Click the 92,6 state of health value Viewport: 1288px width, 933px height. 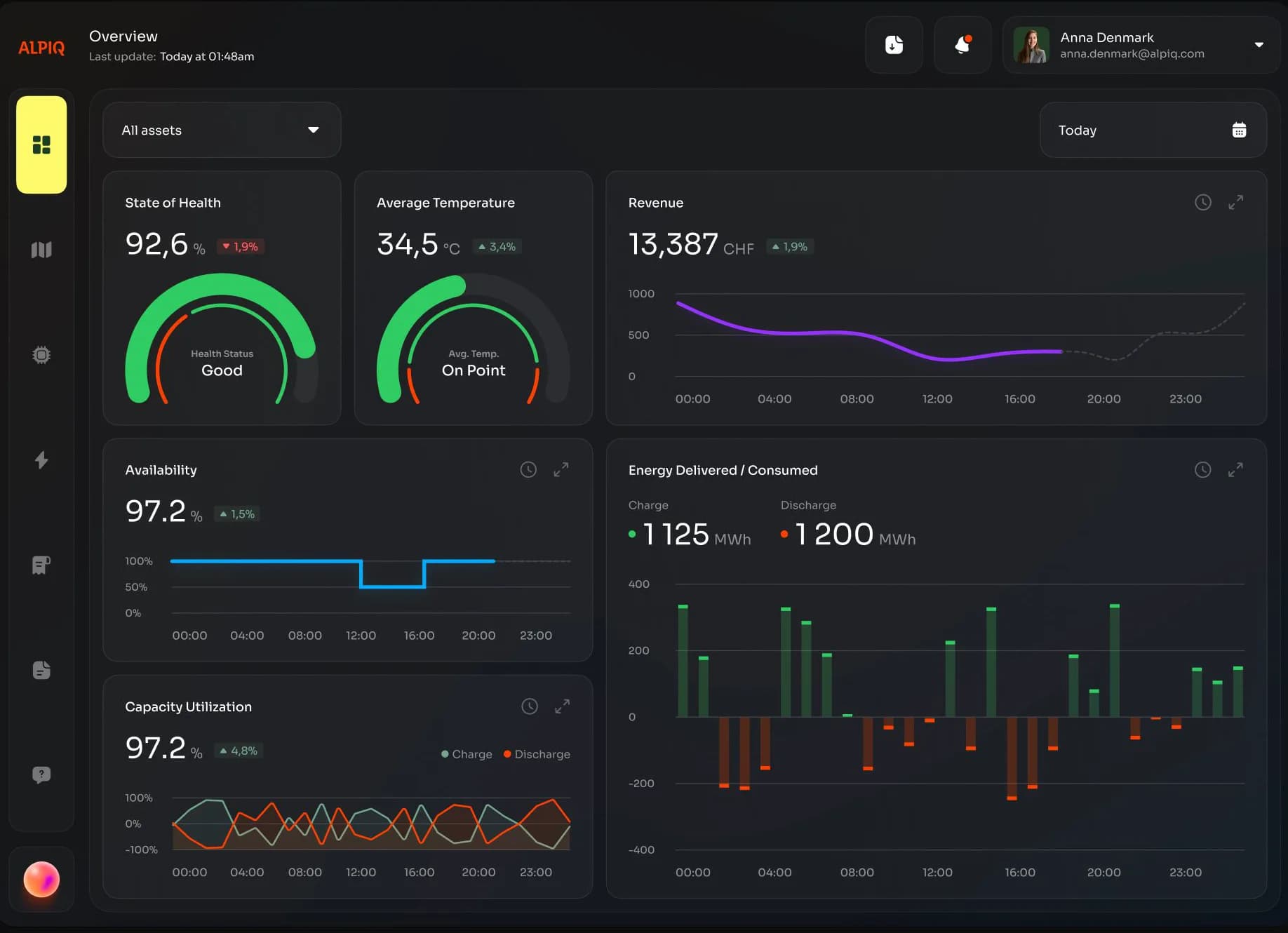(165, 244)
